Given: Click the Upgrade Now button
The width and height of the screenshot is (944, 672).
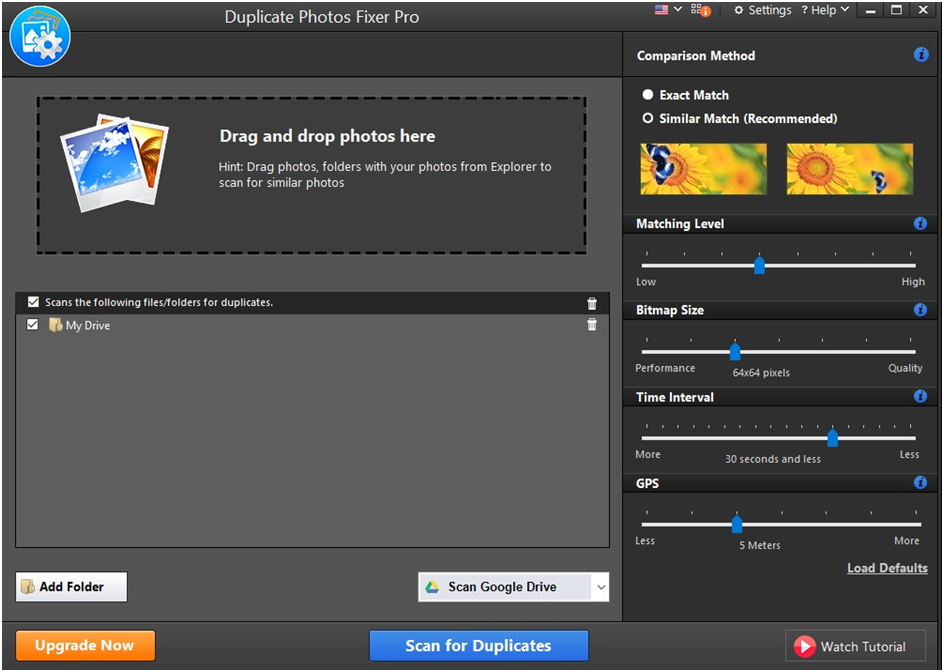Looking at the screenshot, I should click(85, 646).
